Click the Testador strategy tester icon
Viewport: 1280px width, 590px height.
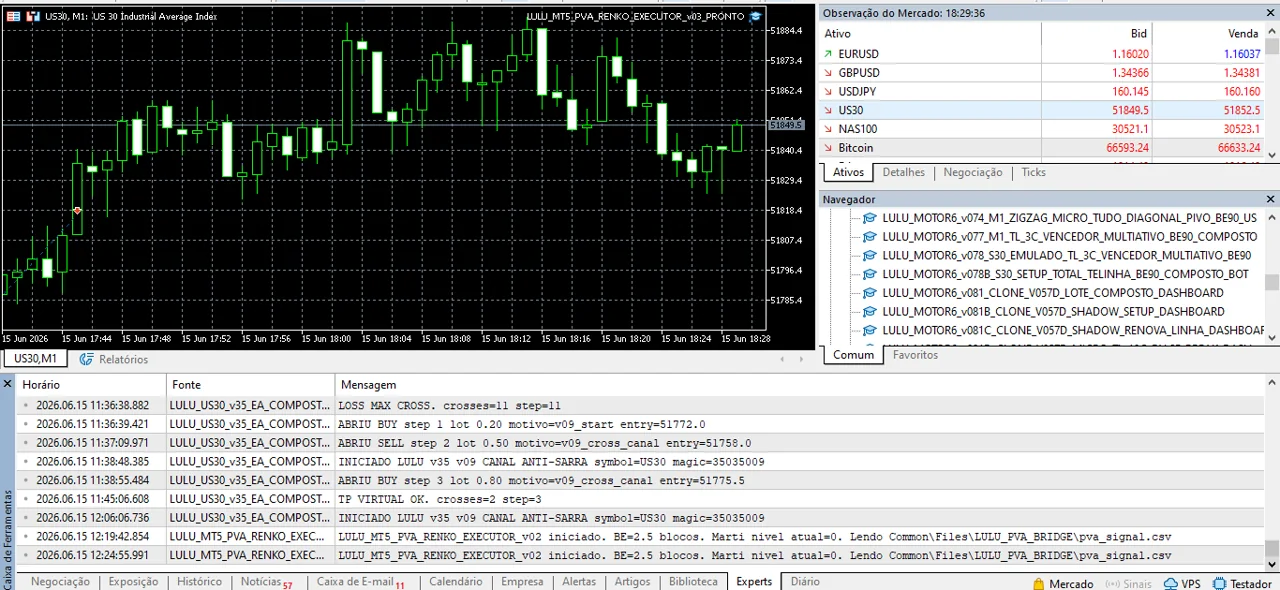[1219, 583]
